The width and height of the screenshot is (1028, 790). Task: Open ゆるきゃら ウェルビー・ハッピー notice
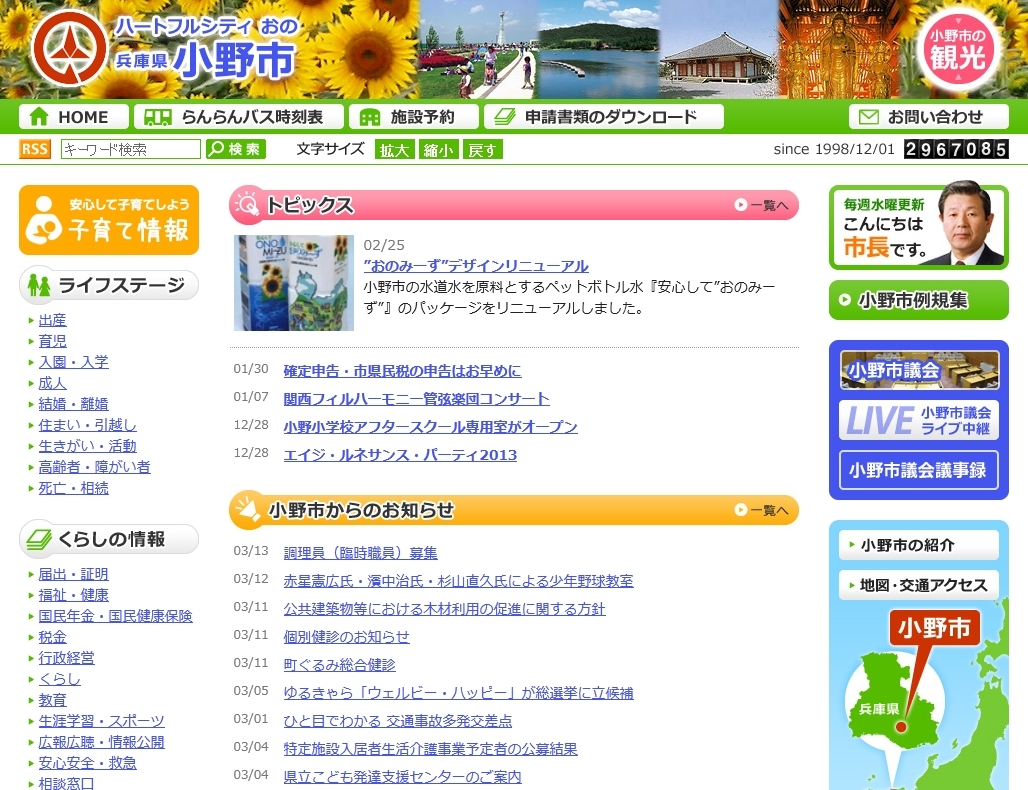pos(458,693)
